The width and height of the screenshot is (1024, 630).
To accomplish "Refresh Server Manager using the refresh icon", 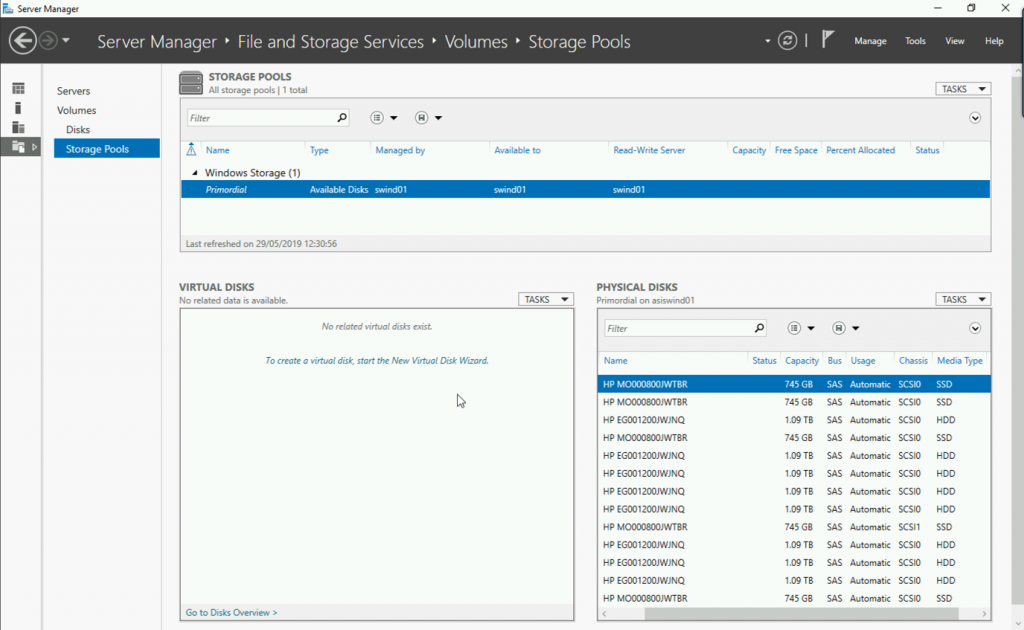I will click(x=788, y=41).
